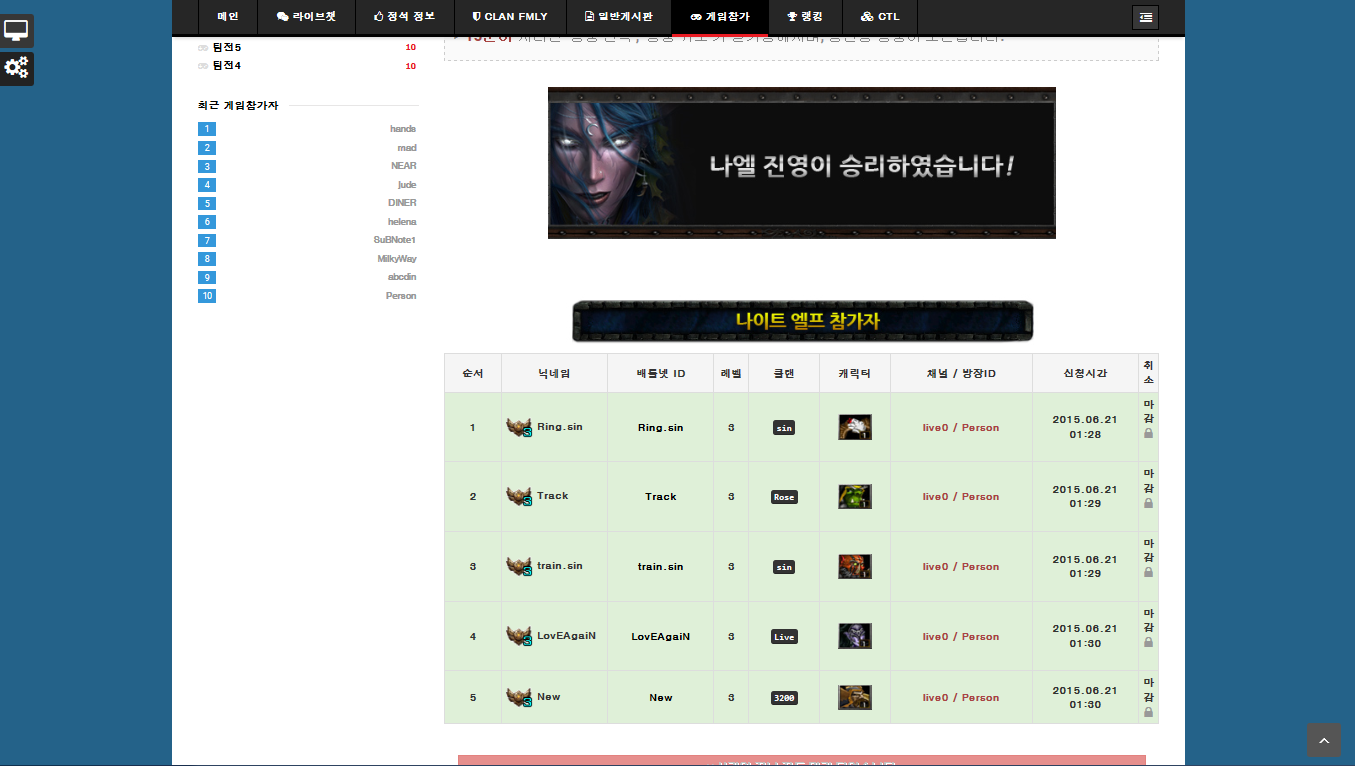Click the lock icon in the Ring.sin row
This screenshot has width=1355, height=766.
click(1148, 434)
